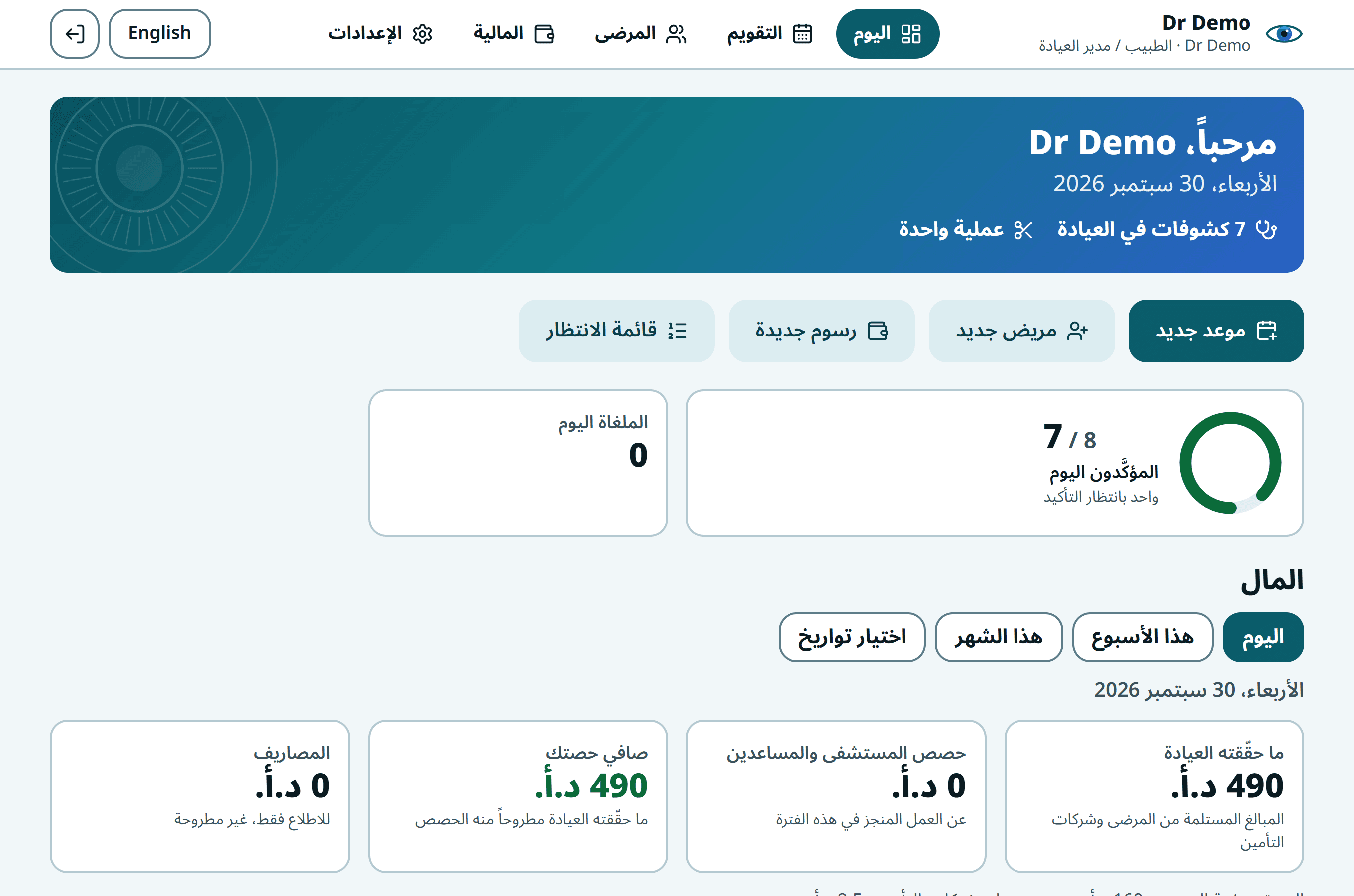Click the صافي حصتك net share card

(x=518, y=796)
